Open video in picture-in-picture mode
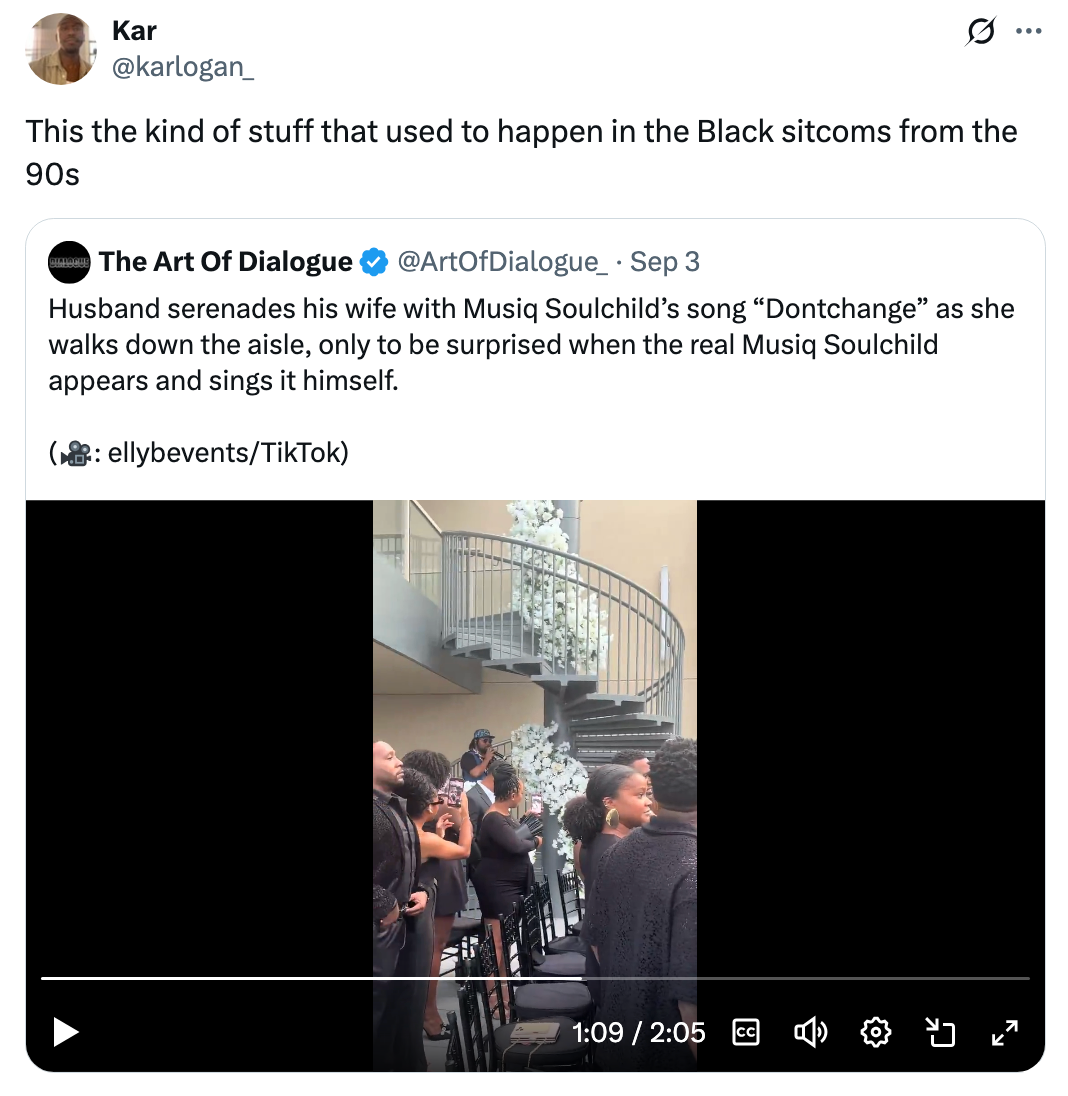 [x=940, y=1031]
